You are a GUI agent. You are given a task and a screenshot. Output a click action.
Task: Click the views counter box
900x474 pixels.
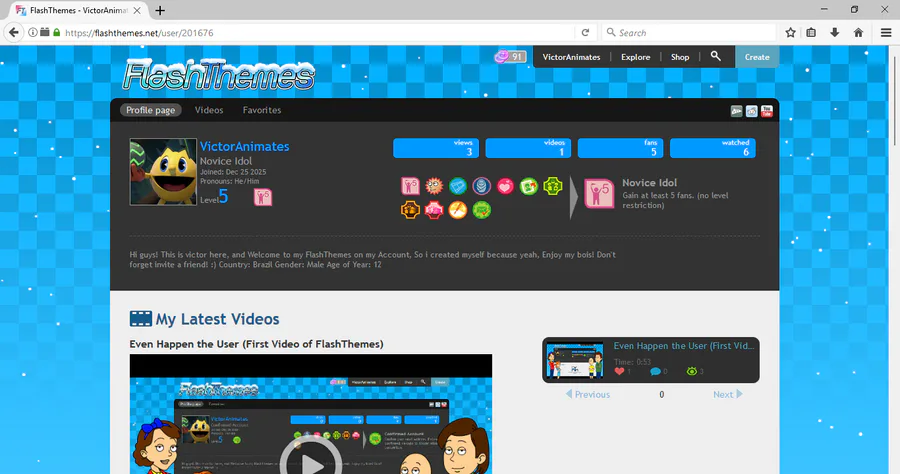tap(436, 148)
